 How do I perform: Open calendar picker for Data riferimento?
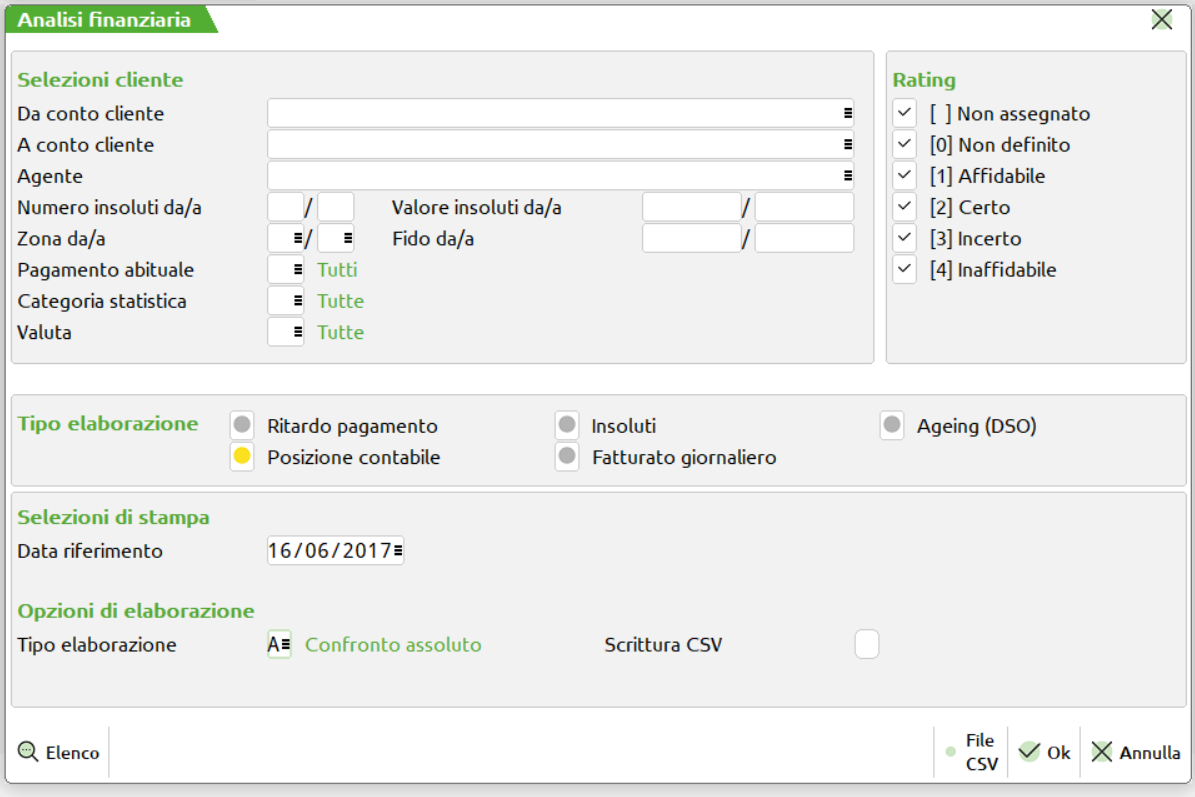click(x=398, y=551)
